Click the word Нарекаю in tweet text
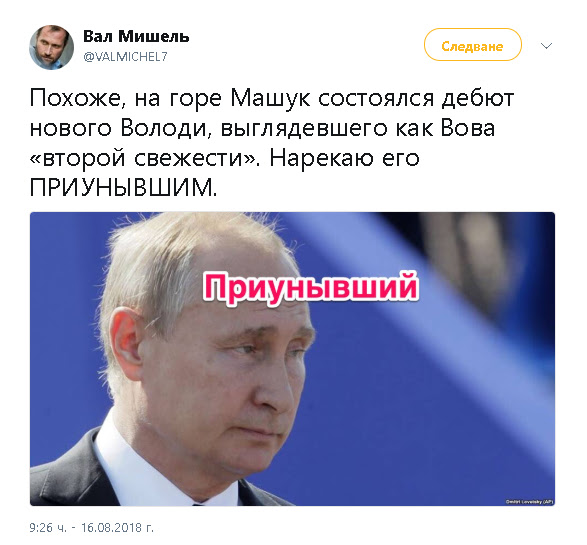The image size is (587, 545). tap(322, 158)
